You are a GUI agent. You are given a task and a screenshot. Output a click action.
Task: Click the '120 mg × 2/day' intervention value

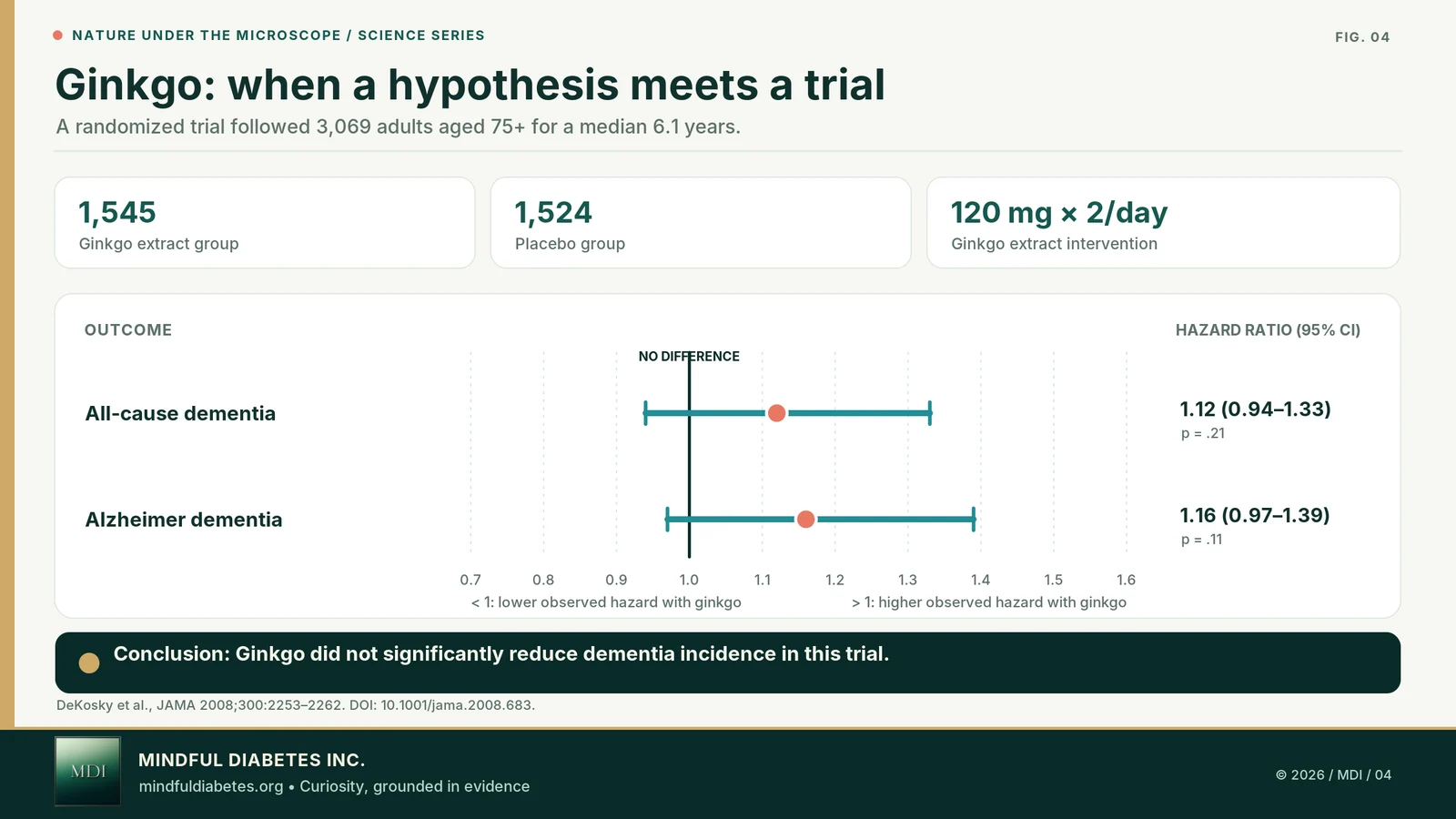(1059, 213)
